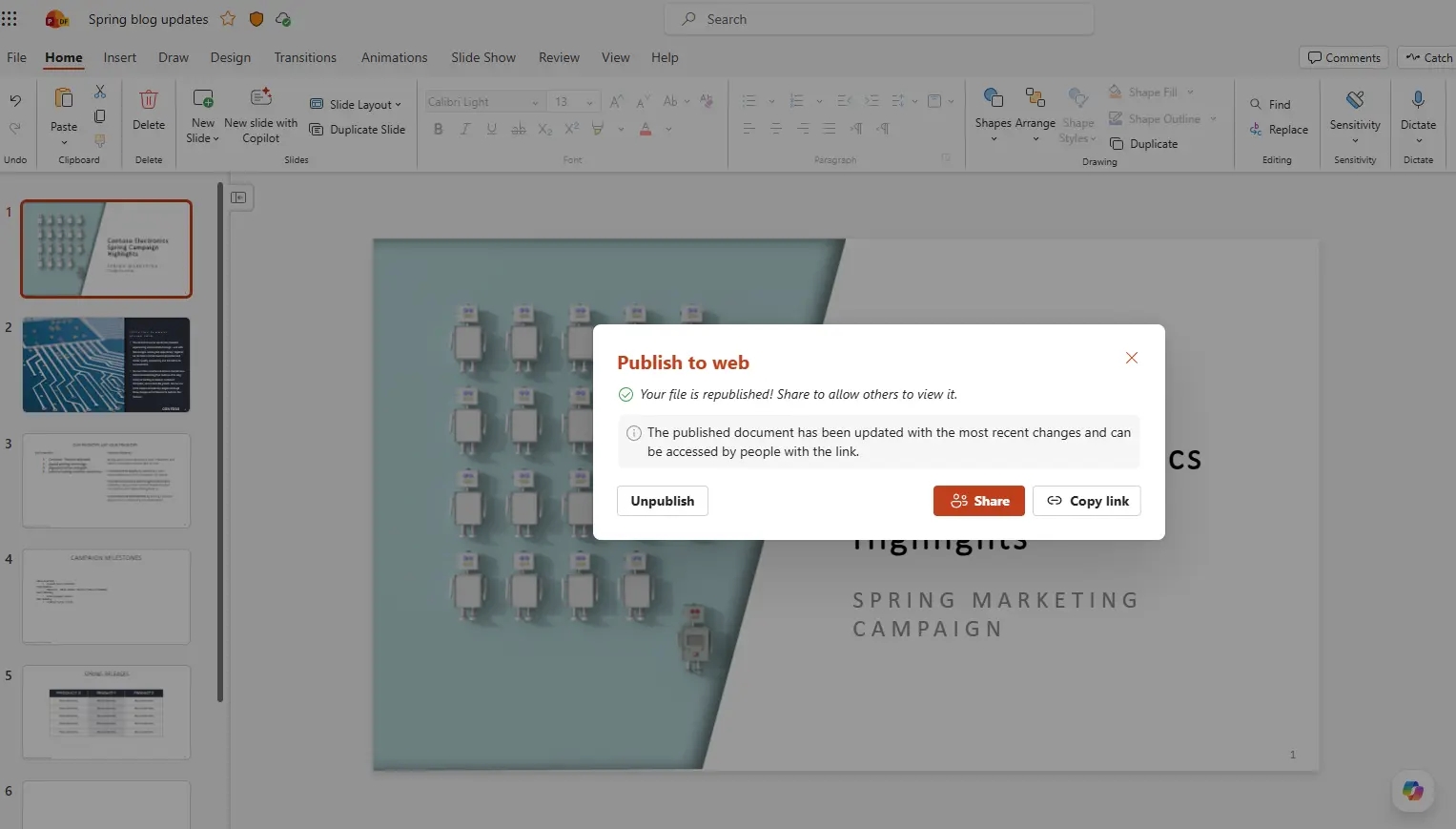1456x829 pixels.
Task: Toggle italic formatting
Action: tap(464, 129)
